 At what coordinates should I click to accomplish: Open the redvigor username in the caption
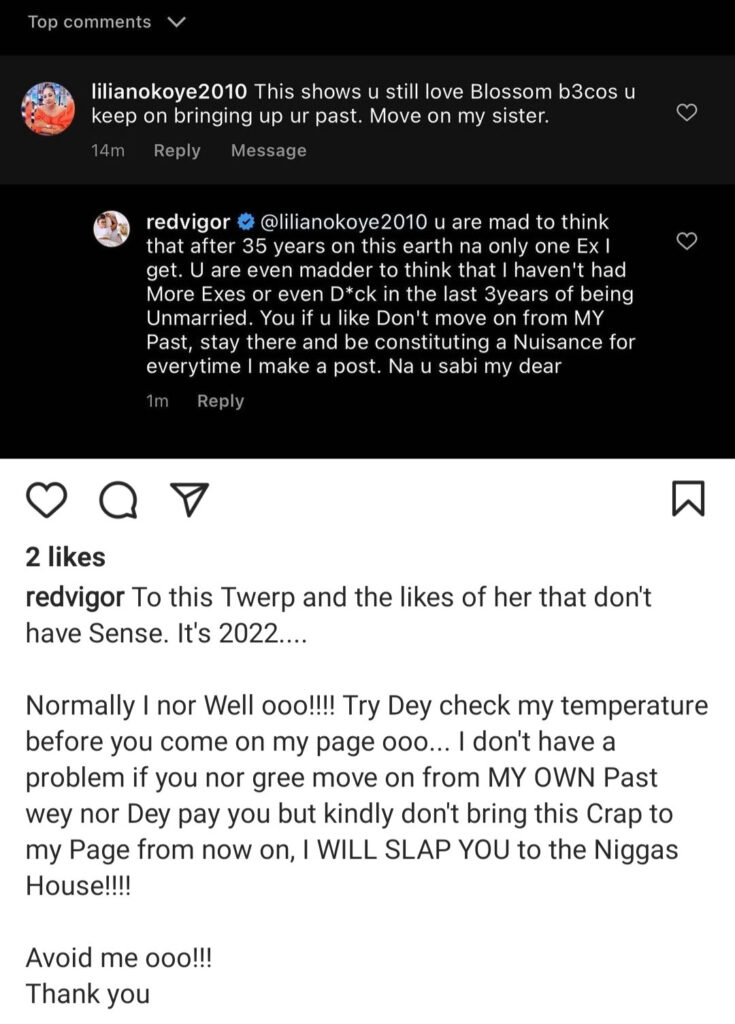click(x=75, y=597)
